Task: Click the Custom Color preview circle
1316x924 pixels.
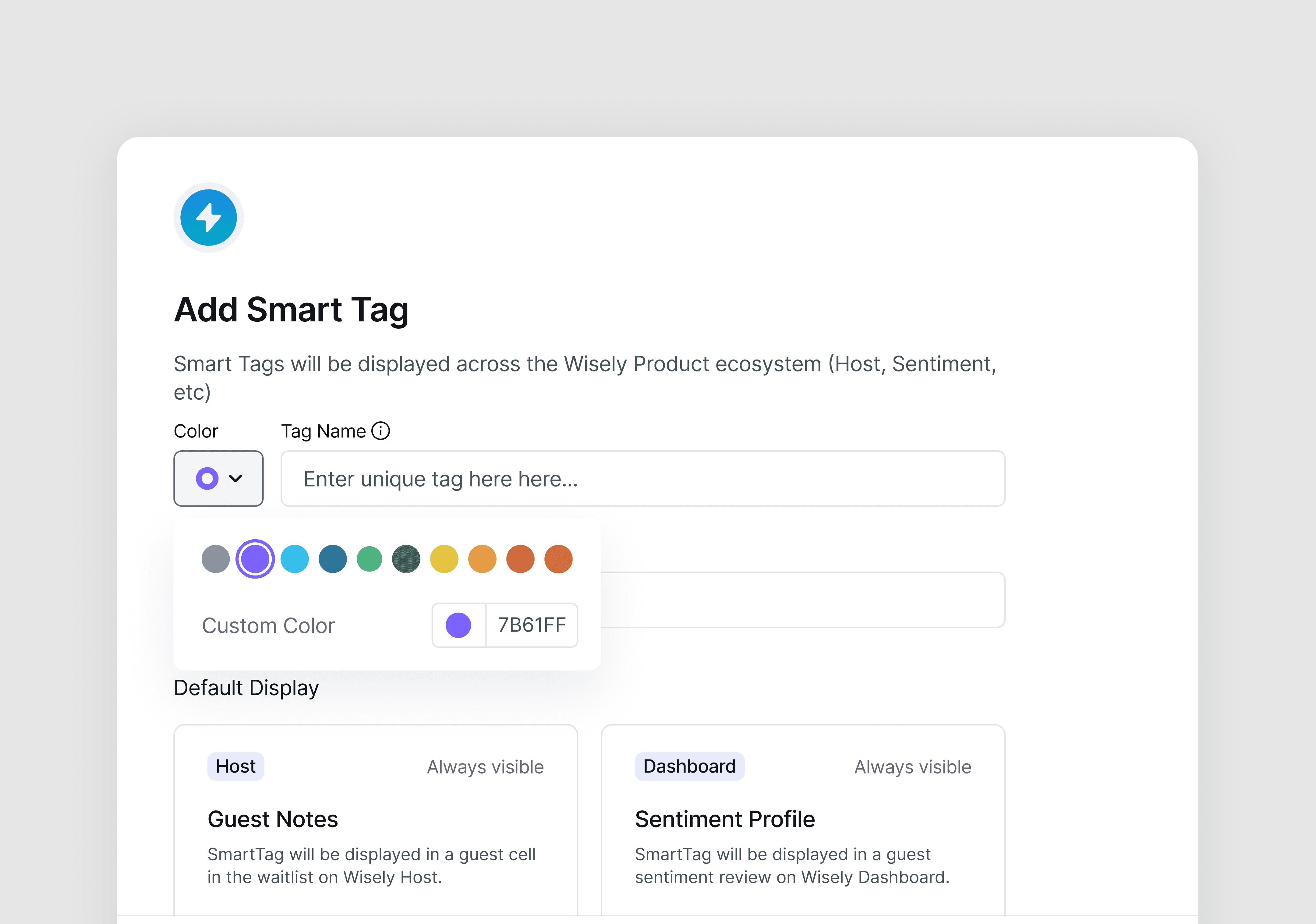Action: point(458,625)
